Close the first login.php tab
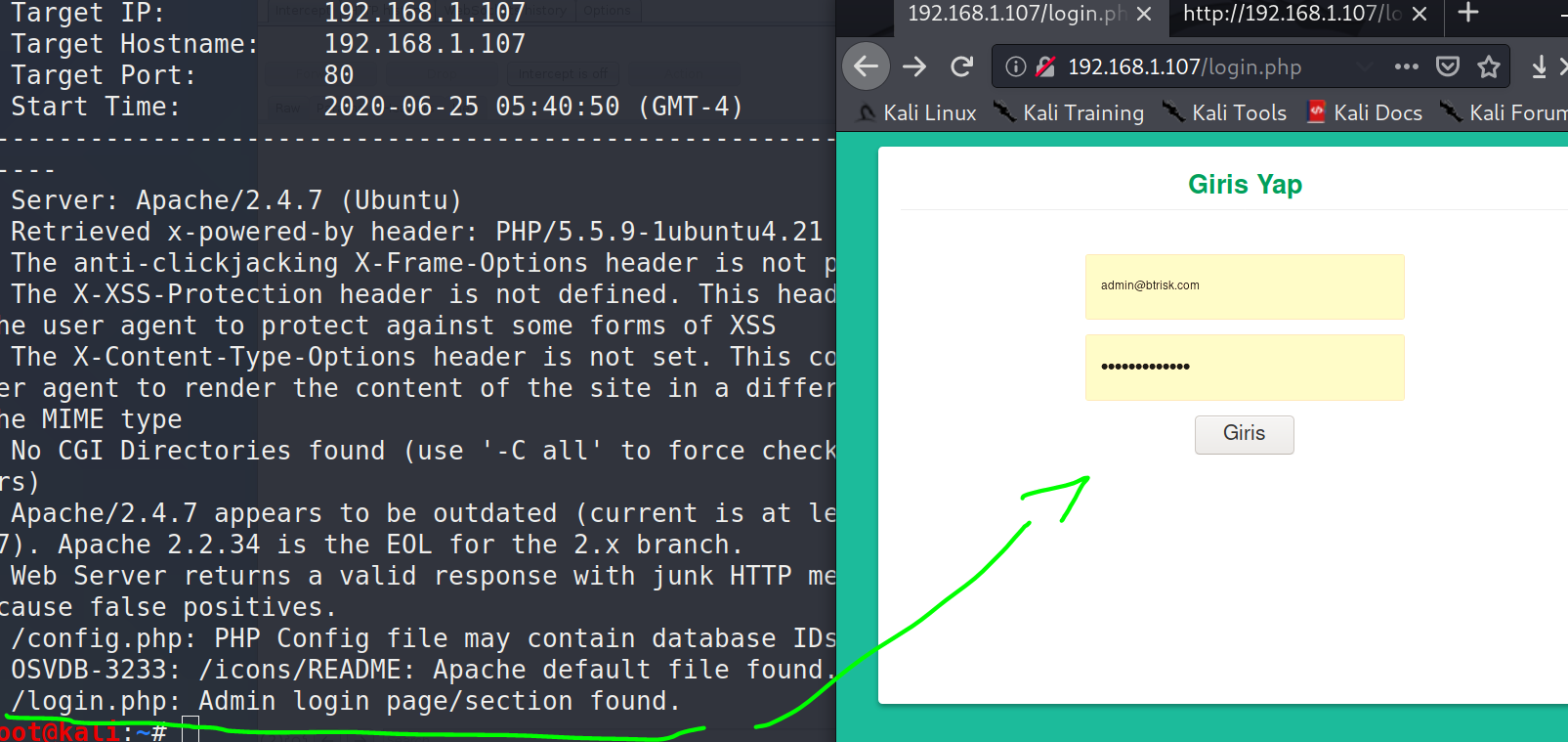The image size is (1568, 742). (x=1144, y=14)
